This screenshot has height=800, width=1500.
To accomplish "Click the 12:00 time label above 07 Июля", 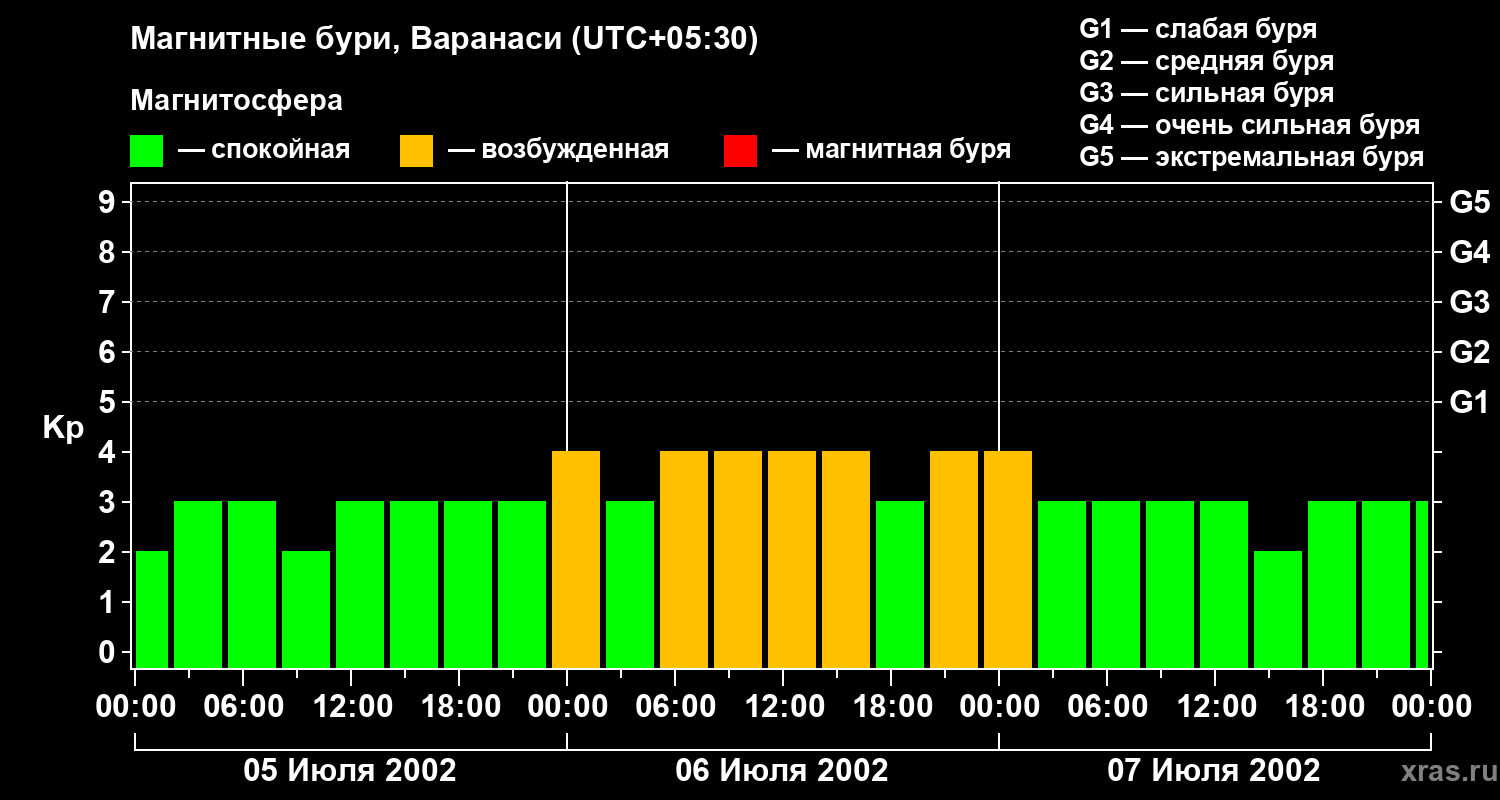I will (1215, 707).
